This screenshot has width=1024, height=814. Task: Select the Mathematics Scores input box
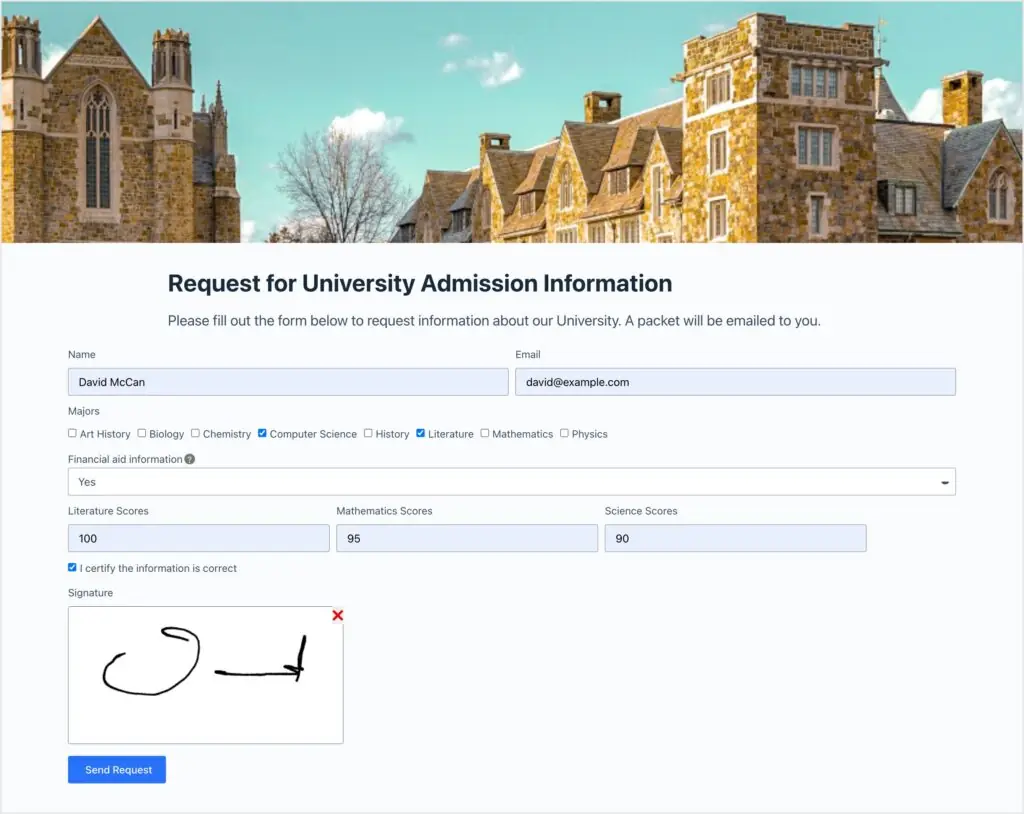click(466, 538)
